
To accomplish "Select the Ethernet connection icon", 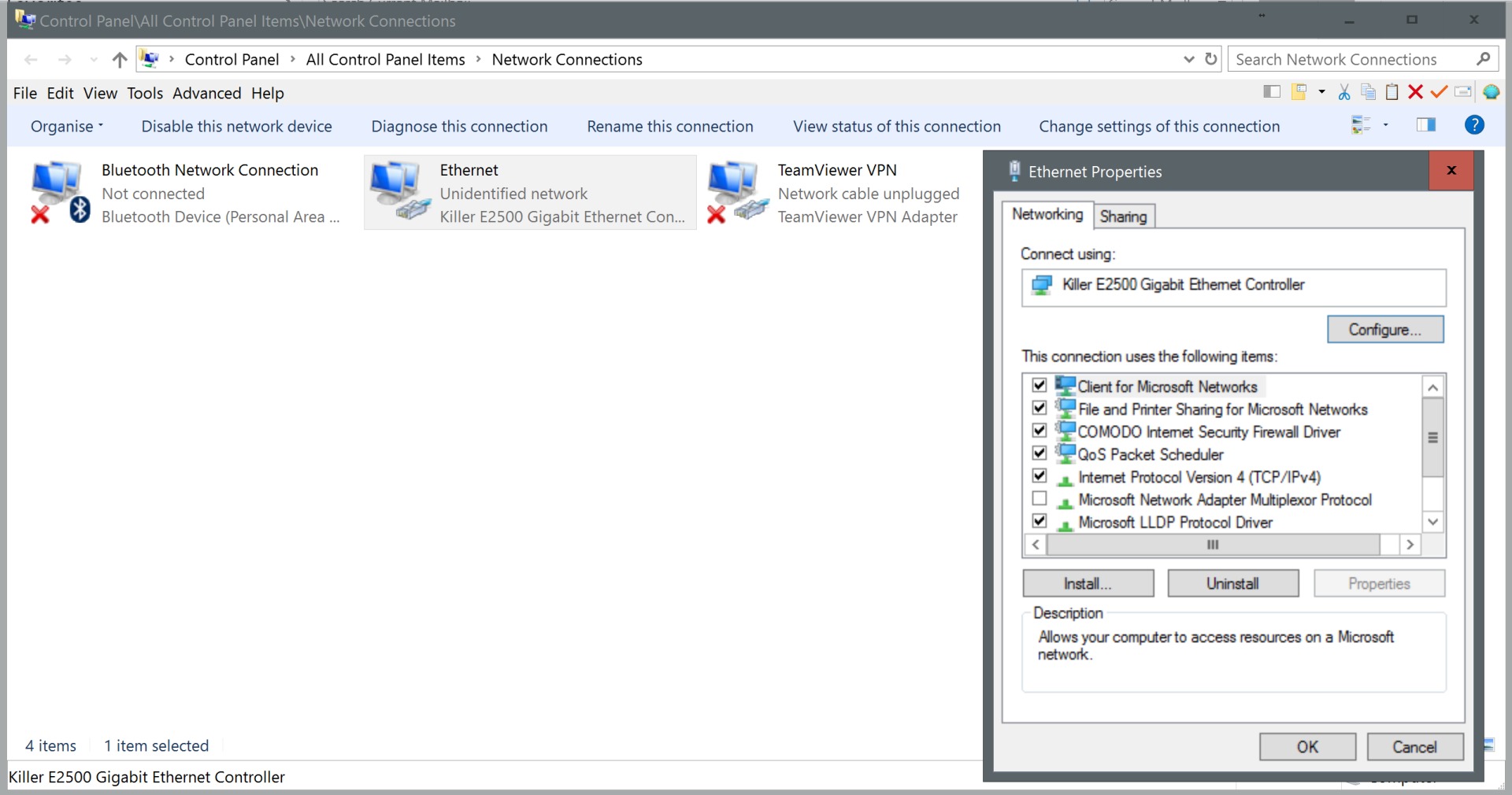I will click(401, 191).
